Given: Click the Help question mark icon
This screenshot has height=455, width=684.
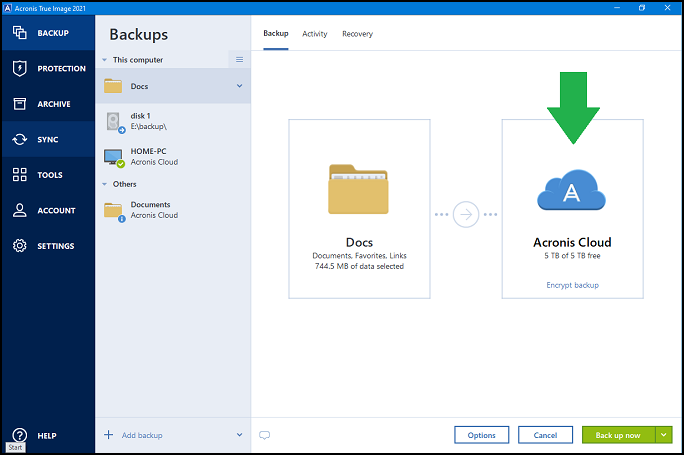Looking at the screenshot, I should pyautogui.click(x=19, y=435).
